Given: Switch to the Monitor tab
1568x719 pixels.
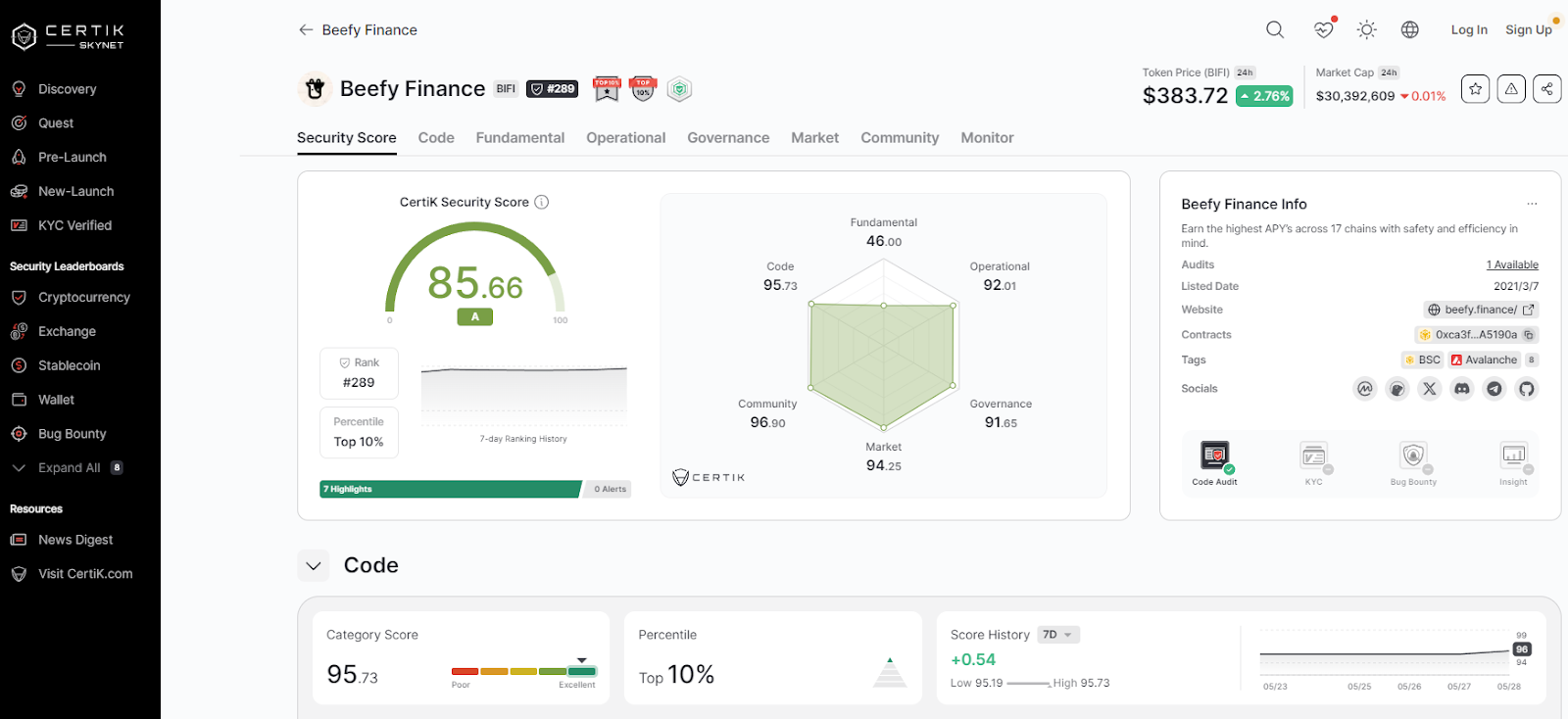Looking at the screenshot, I should pos(987,138).
